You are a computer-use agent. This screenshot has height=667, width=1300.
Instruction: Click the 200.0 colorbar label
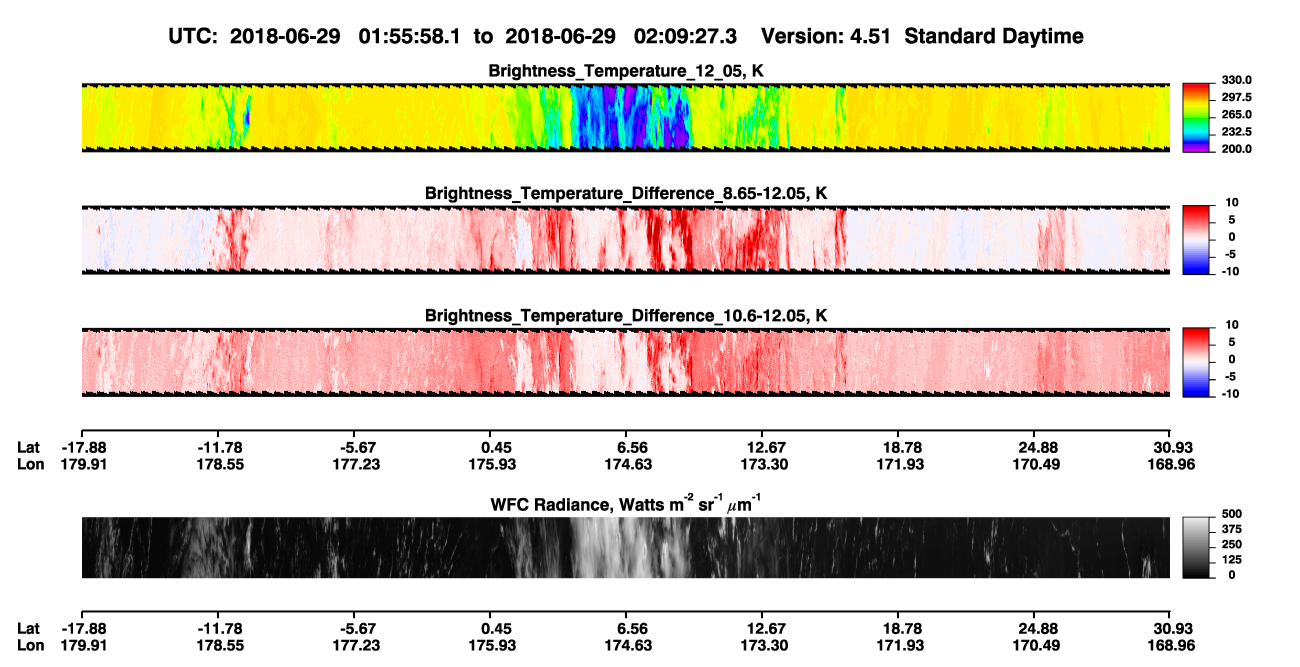1236,149
